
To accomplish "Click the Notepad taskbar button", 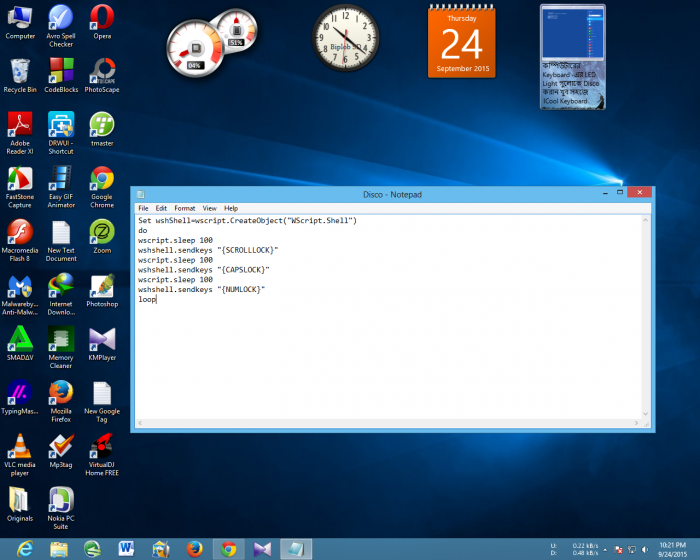I will (296, 549).
